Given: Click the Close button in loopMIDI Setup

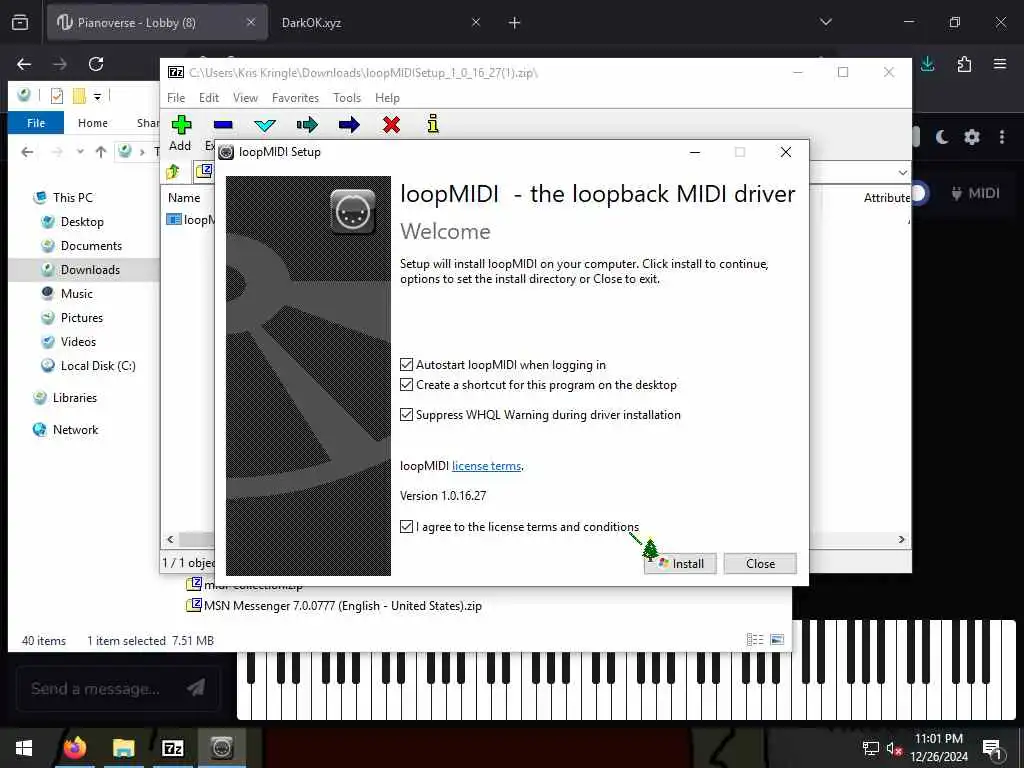Looking at the screenshot, I should click(760, 564).
